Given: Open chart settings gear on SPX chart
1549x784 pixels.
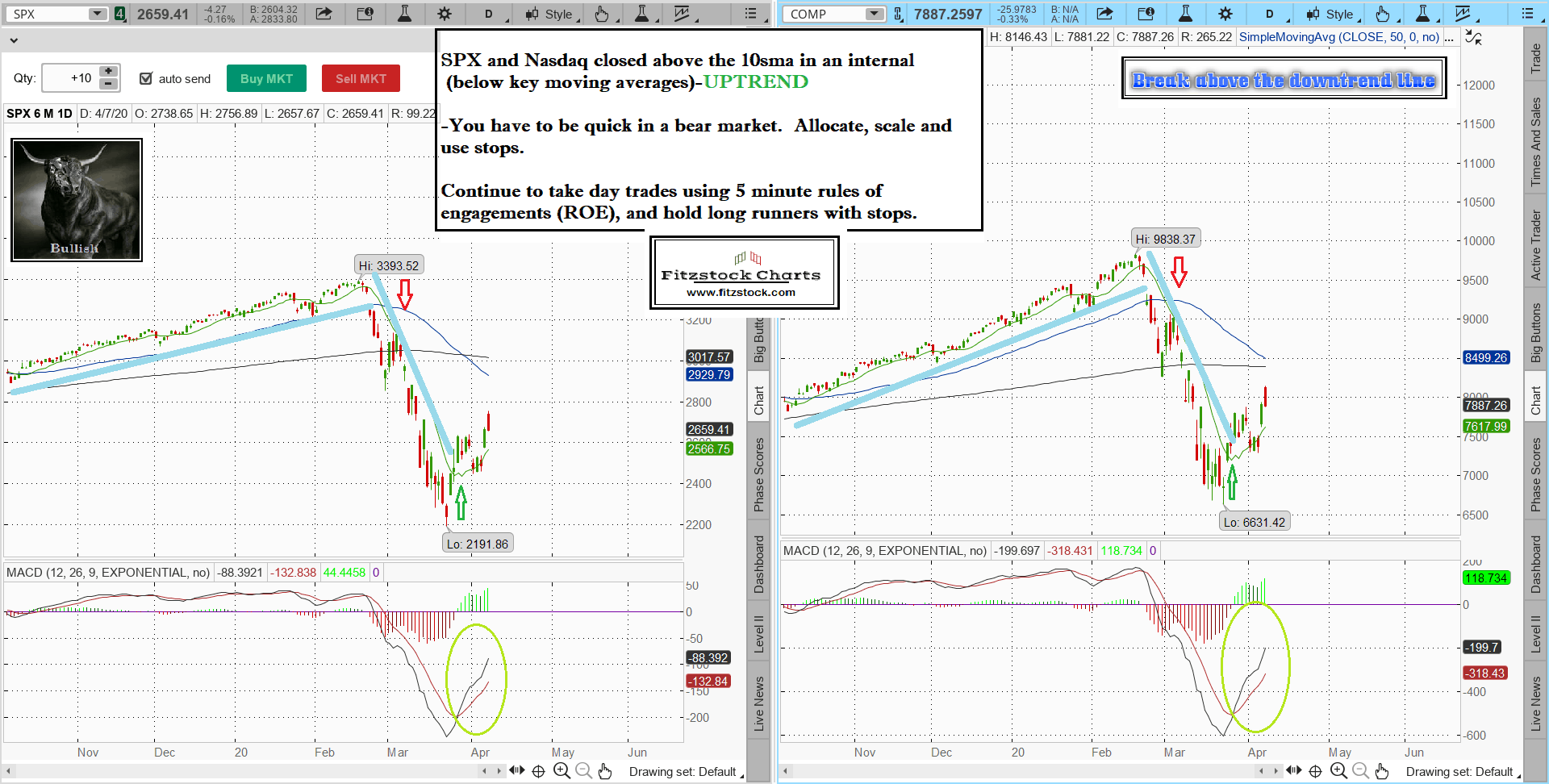Looking at the screenshot, I should [444, 14].
